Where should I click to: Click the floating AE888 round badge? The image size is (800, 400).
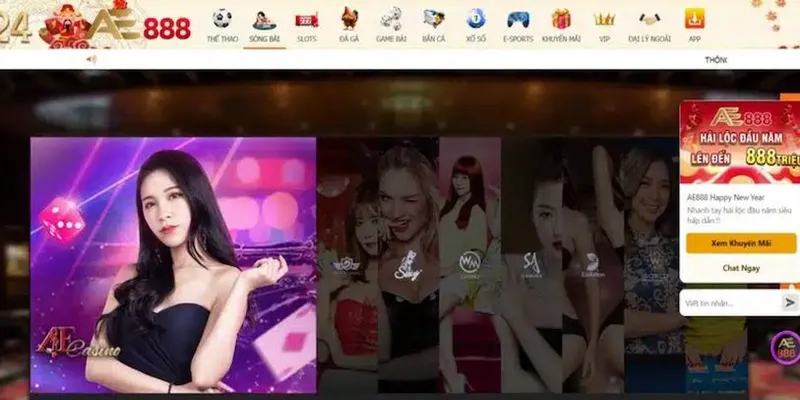coord(785,348)
